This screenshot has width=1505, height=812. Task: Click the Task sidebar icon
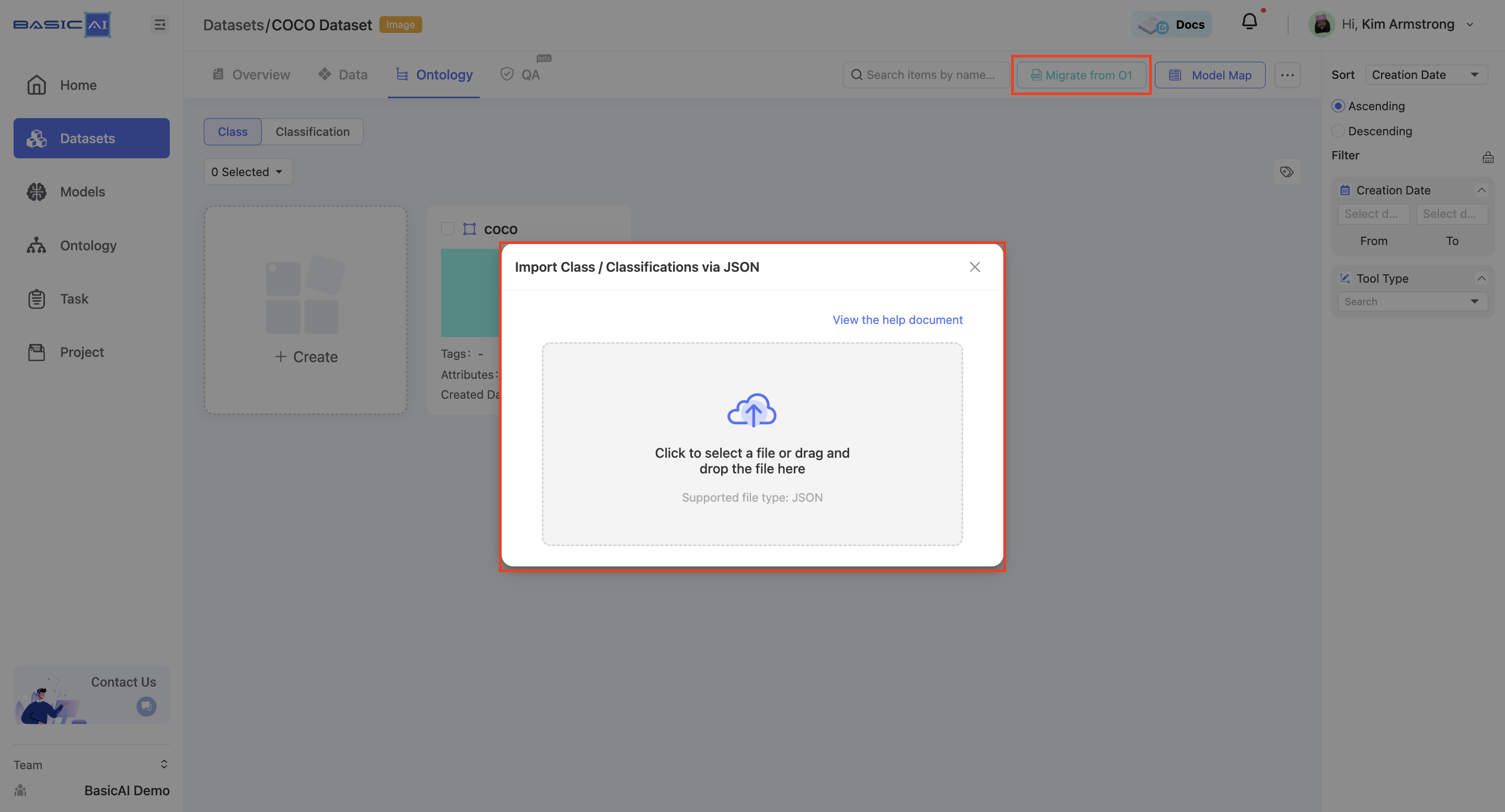point(36,298)
